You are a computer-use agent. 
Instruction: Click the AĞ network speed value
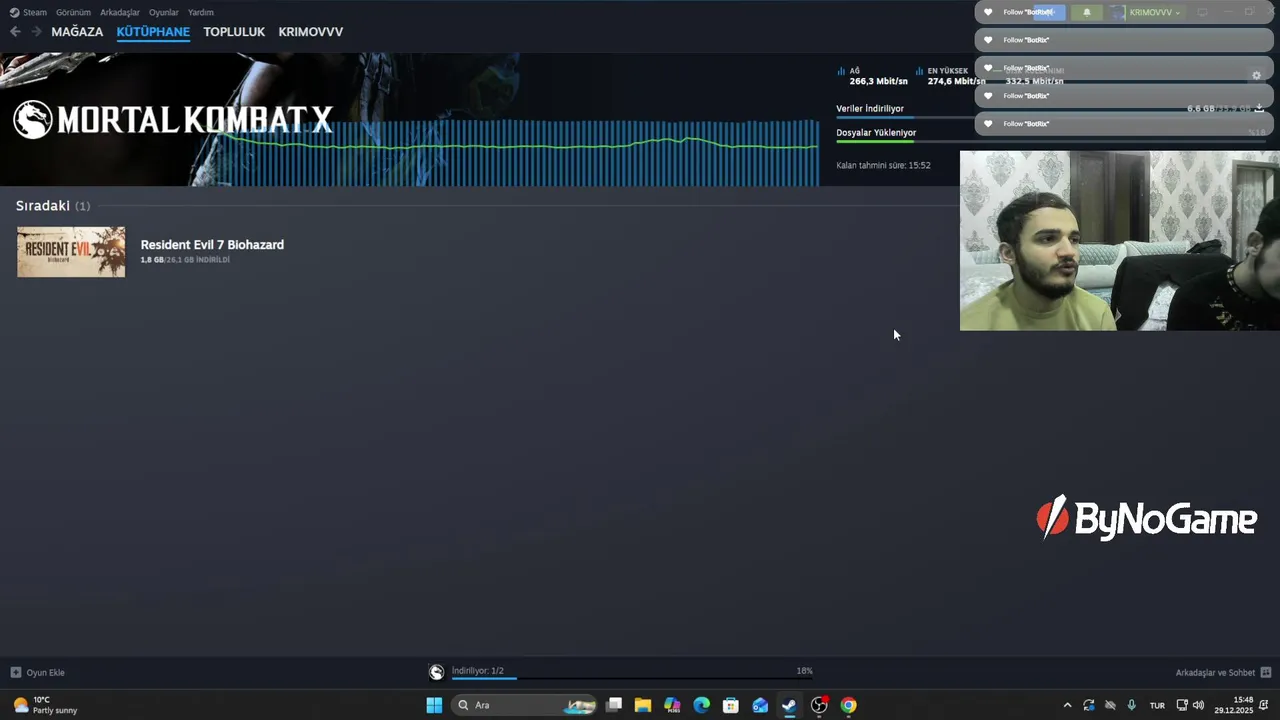[x=879, y=81]
